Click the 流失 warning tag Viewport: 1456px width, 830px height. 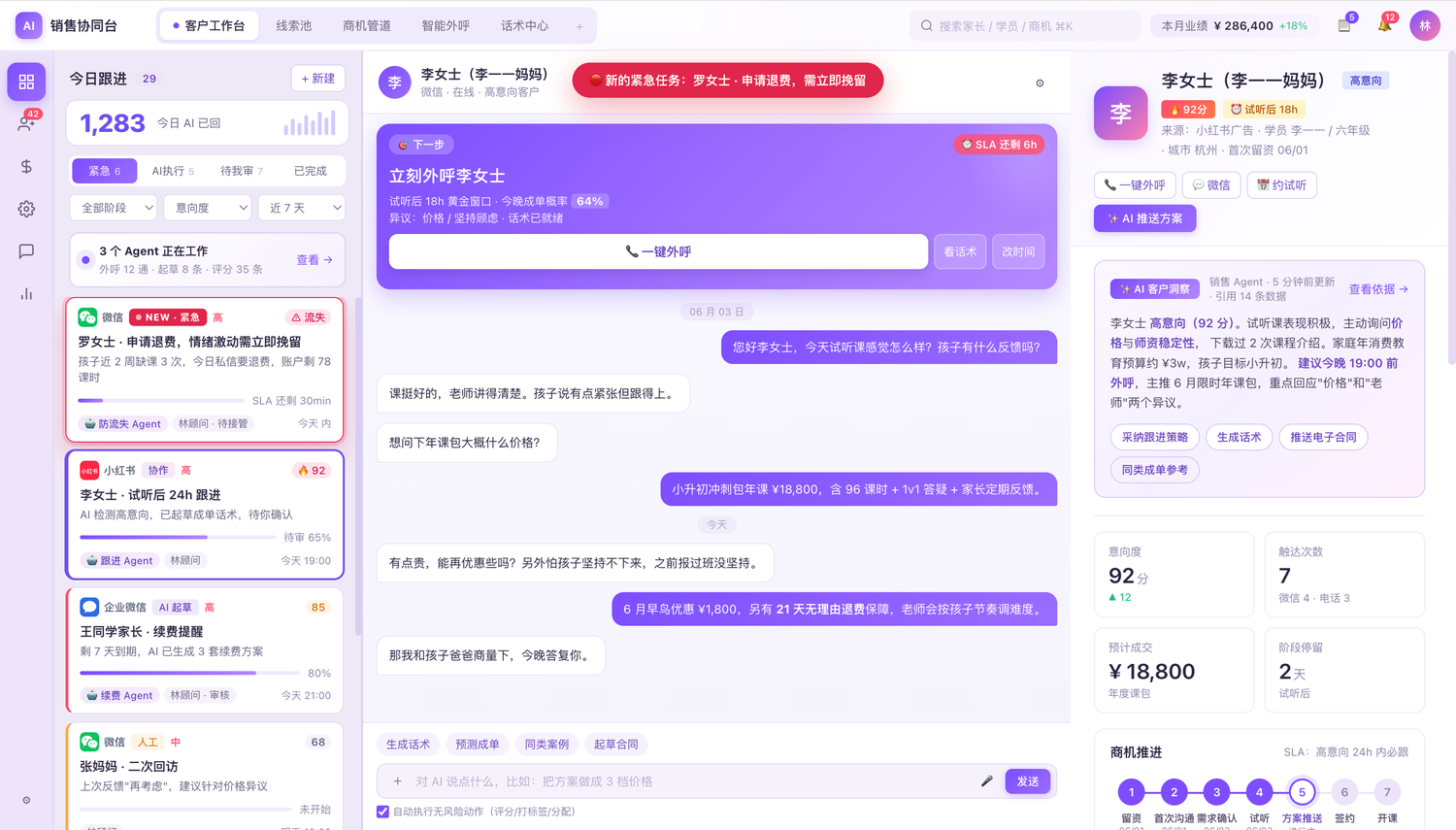[309, 317]
